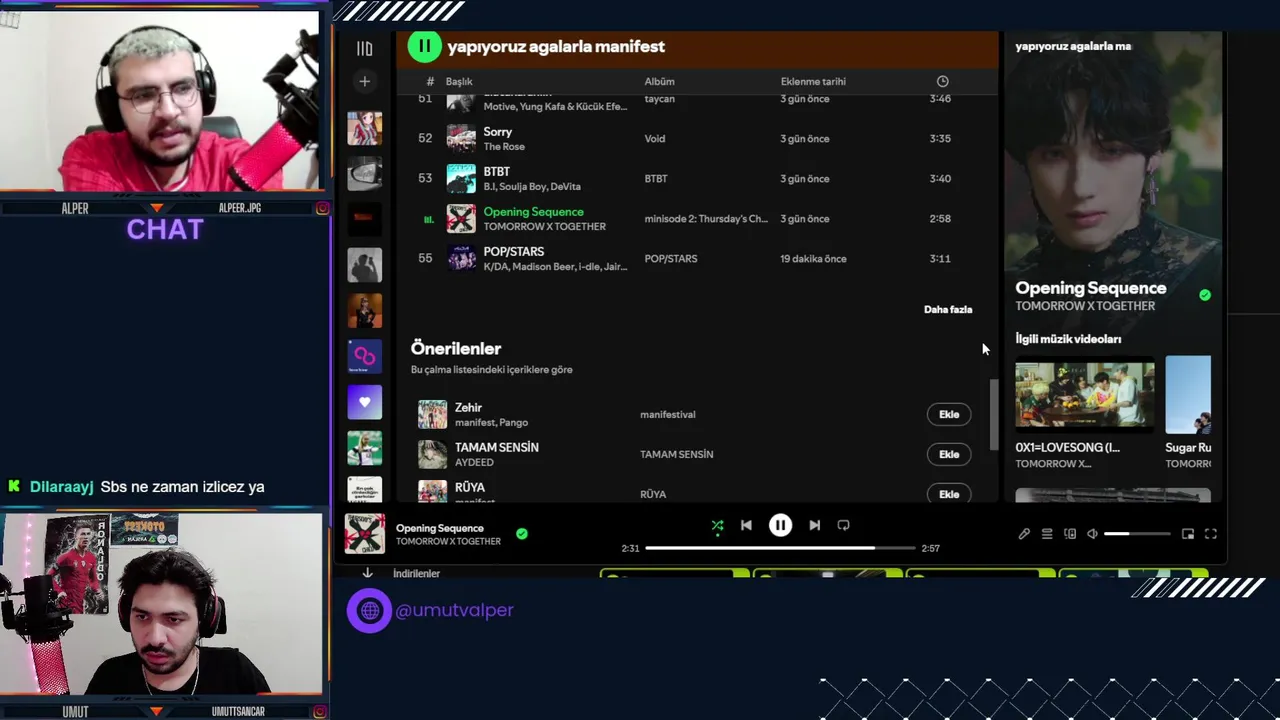Viewport: 1280px width, 720px height.
Task: Open the Void album link
Action: pos(655,139)
